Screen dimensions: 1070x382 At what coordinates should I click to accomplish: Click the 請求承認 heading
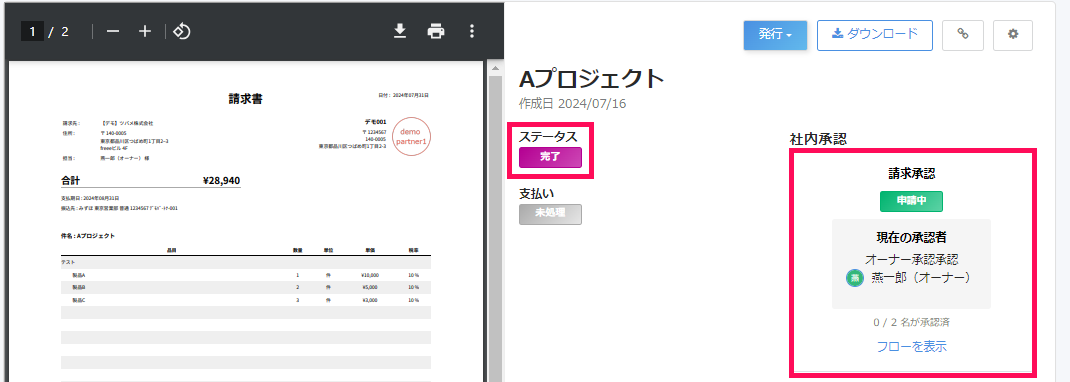point(912,174)
